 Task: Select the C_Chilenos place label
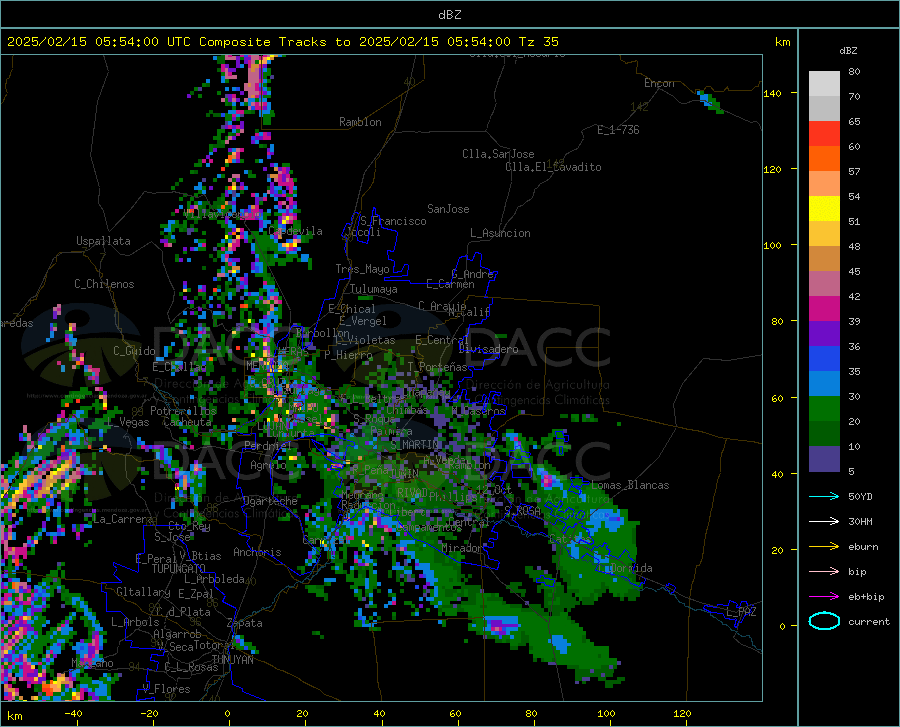tap(104, 284)
